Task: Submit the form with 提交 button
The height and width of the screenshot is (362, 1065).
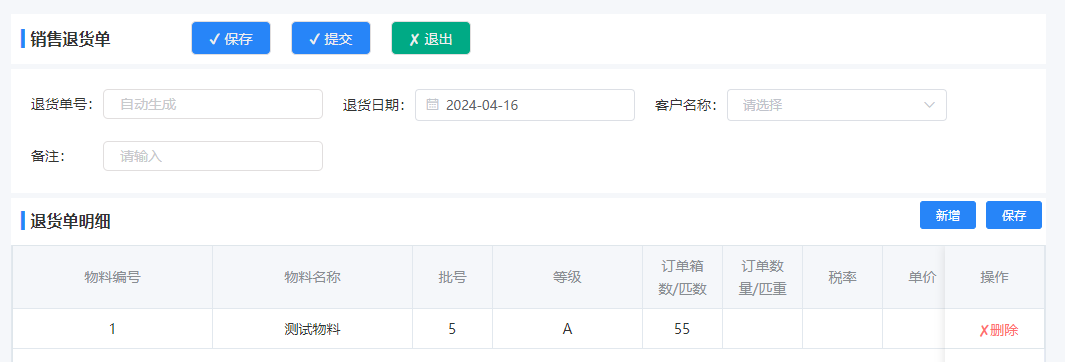Action: 331,38
